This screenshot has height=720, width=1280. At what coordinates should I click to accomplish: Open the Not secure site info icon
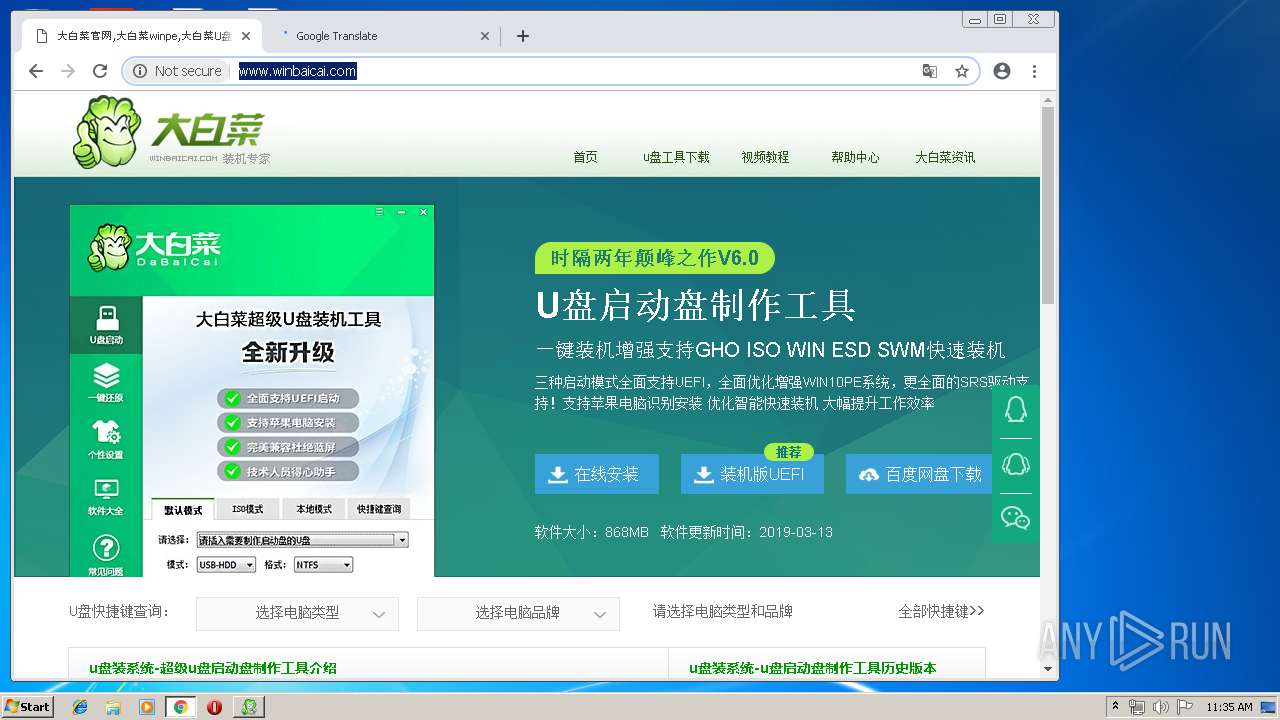click(140, 71)
